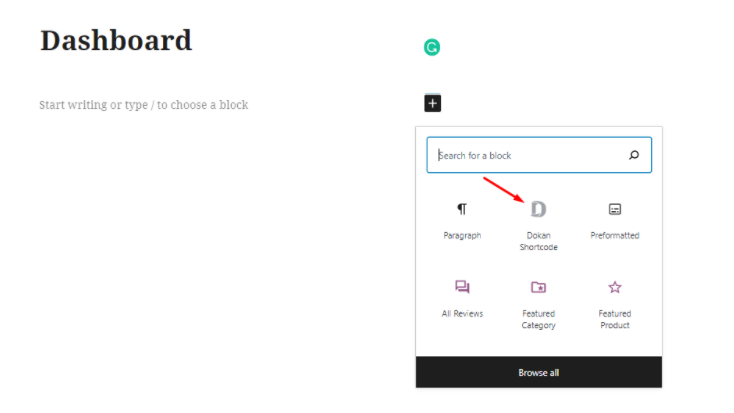
Task: Open the Browse all blocks button
Action: (x=539, y=372)
